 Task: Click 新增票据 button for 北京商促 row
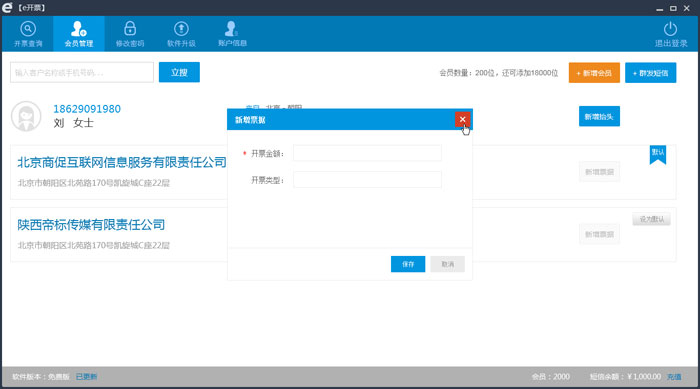599,172
